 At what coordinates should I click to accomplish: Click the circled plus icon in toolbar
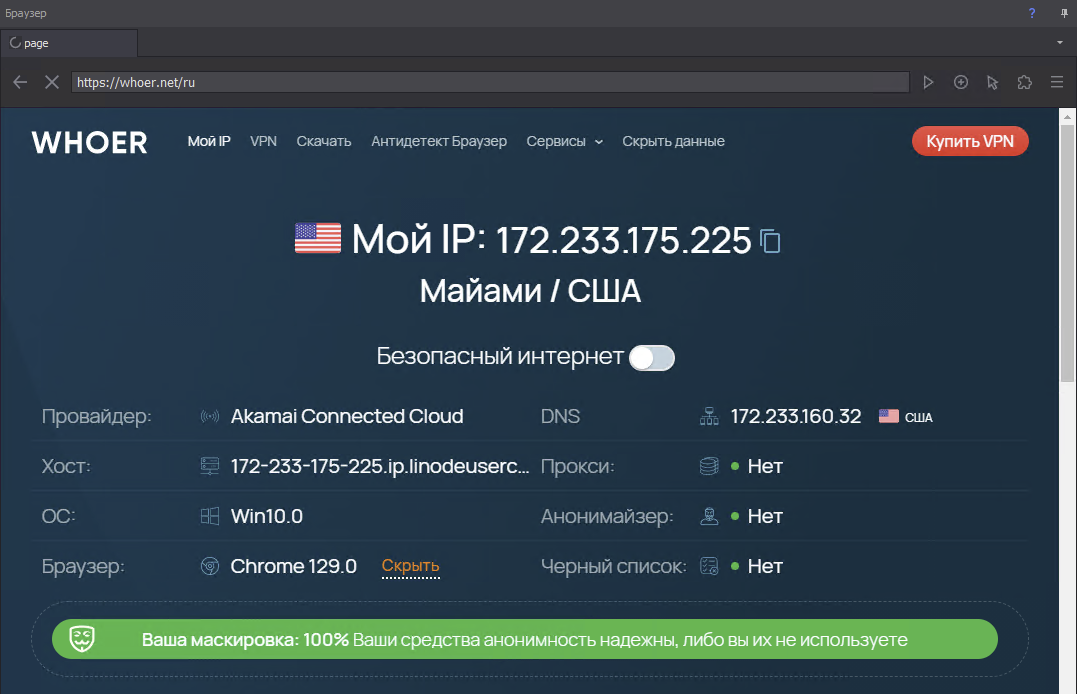click(x=961, y=82)
